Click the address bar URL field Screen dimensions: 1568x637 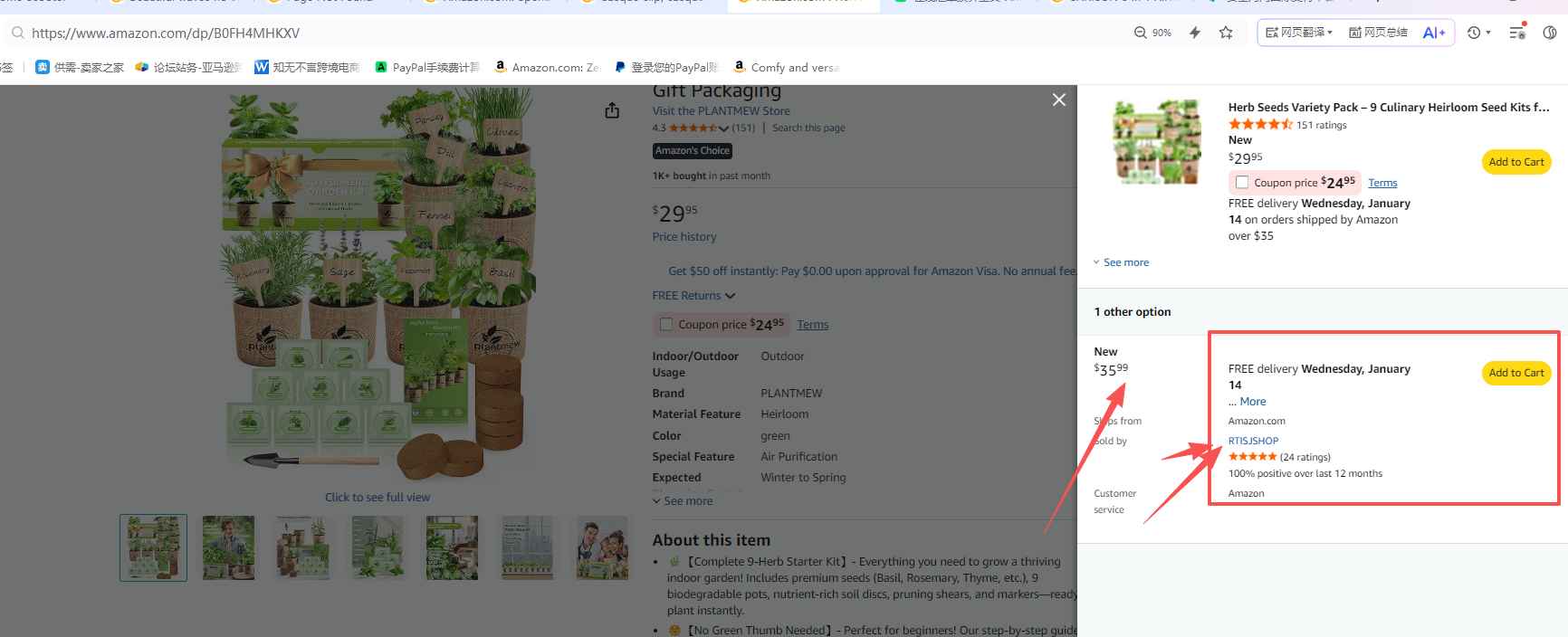click(x=543, y=33)
